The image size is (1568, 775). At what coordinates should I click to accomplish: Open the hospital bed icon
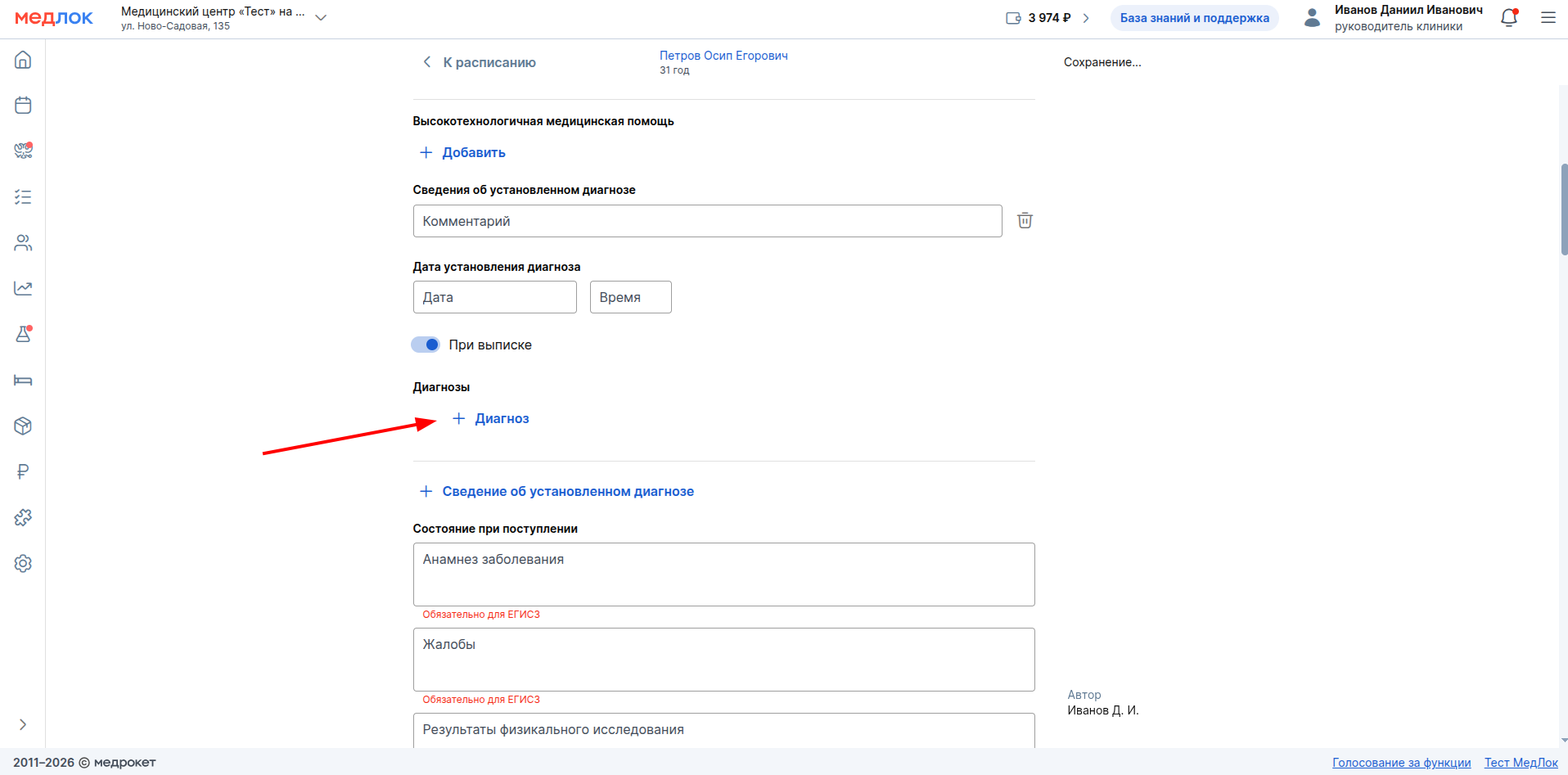tap(23, 381)
